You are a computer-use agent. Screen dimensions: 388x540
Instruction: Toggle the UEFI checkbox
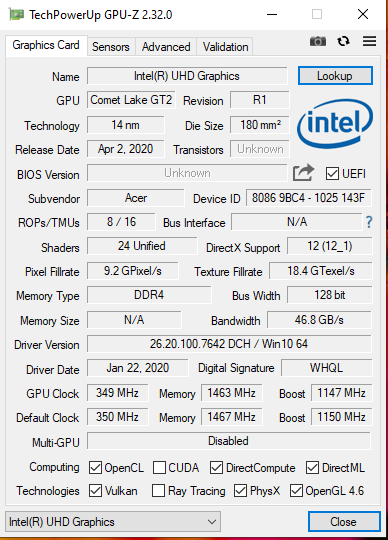(332, 174)
